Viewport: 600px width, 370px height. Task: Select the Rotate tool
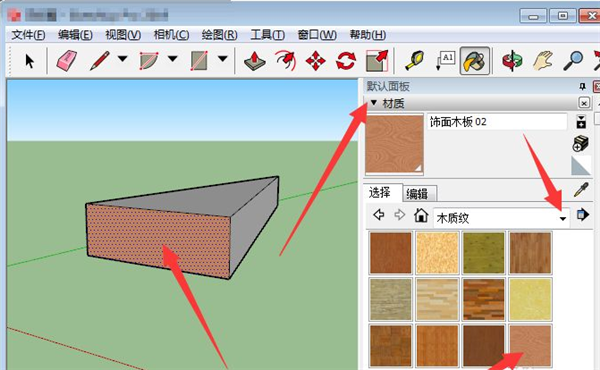coord(346,61)
